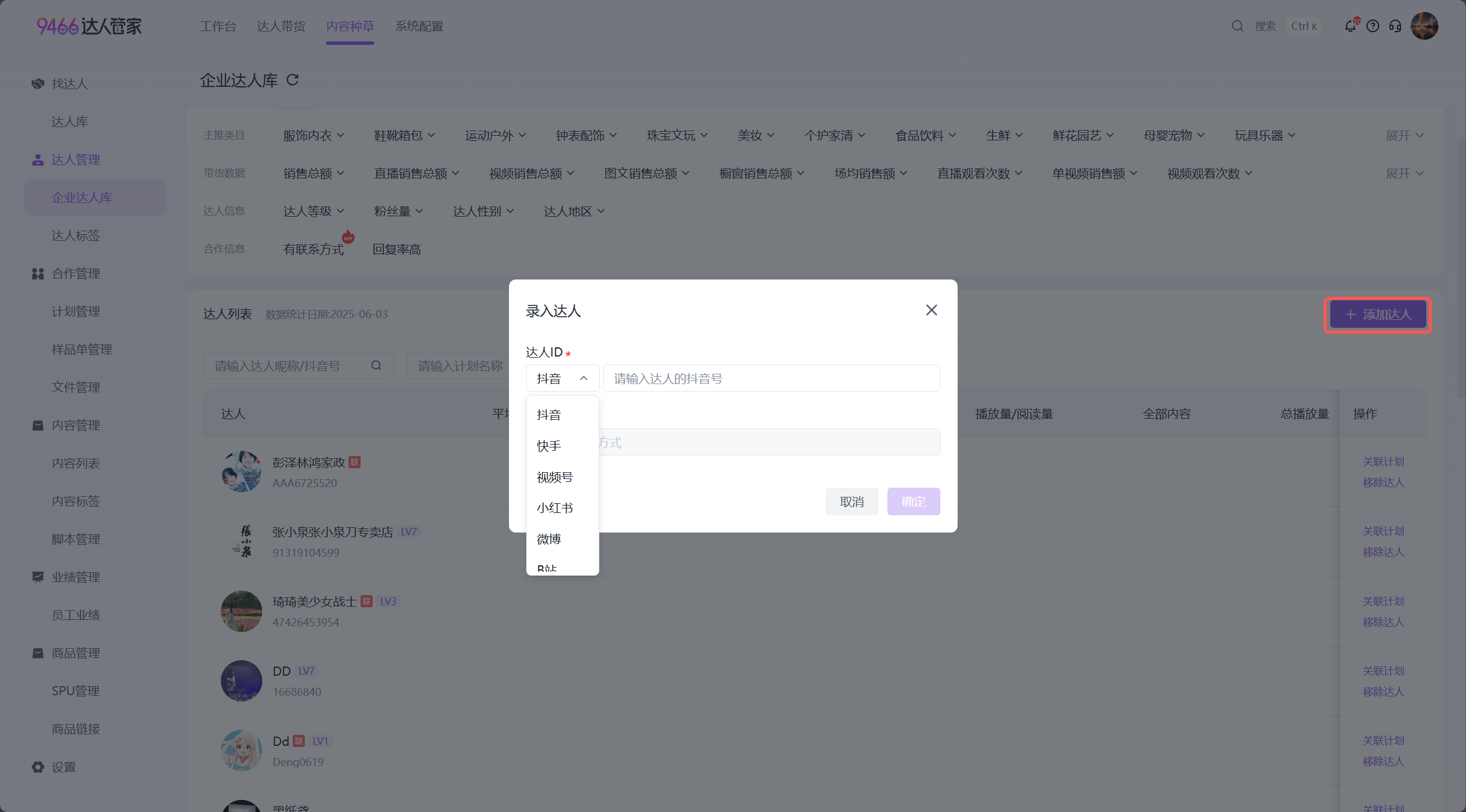Open 达人标签 in sidebar
Viewport: 1466px width, 812px height.
(x=76, y=235)
